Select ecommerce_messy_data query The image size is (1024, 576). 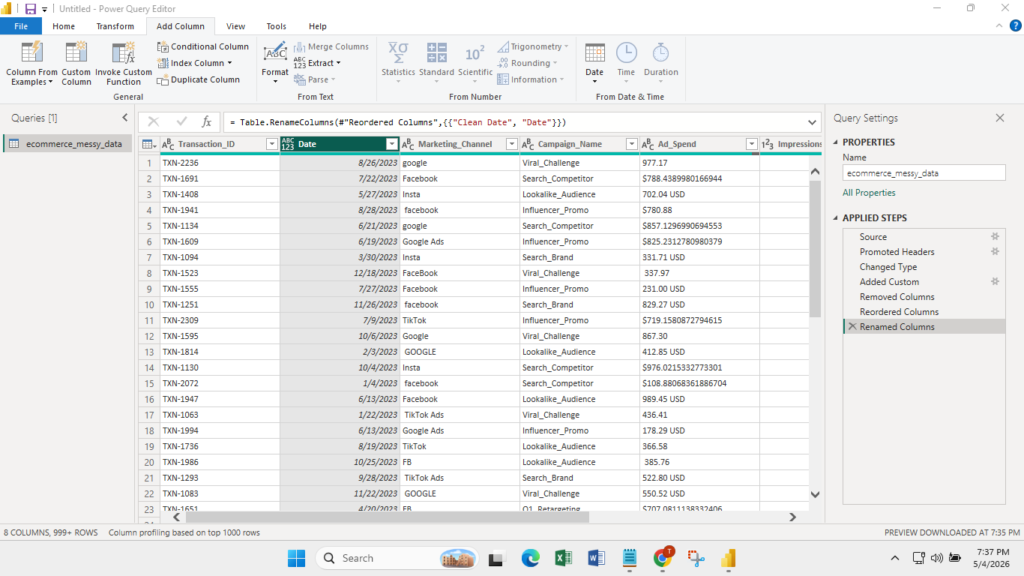pyautogui.click(x=68, y=144)
